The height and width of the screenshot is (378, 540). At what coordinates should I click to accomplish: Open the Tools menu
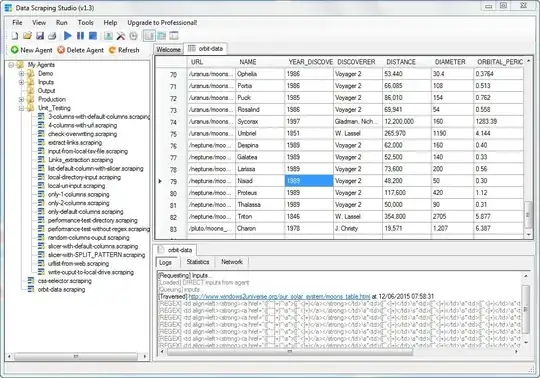tap(85, 23)
